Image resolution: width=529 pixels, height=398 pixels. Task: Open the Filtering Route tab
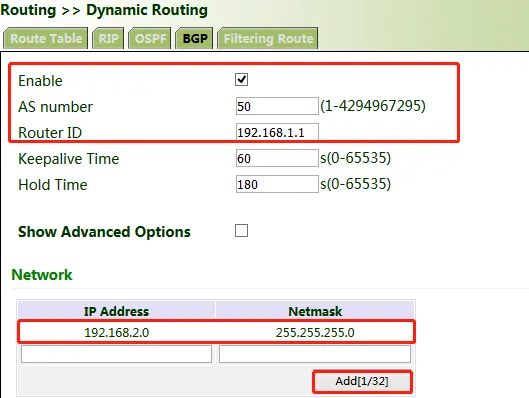pyautogui.click(x=268, y=38)
